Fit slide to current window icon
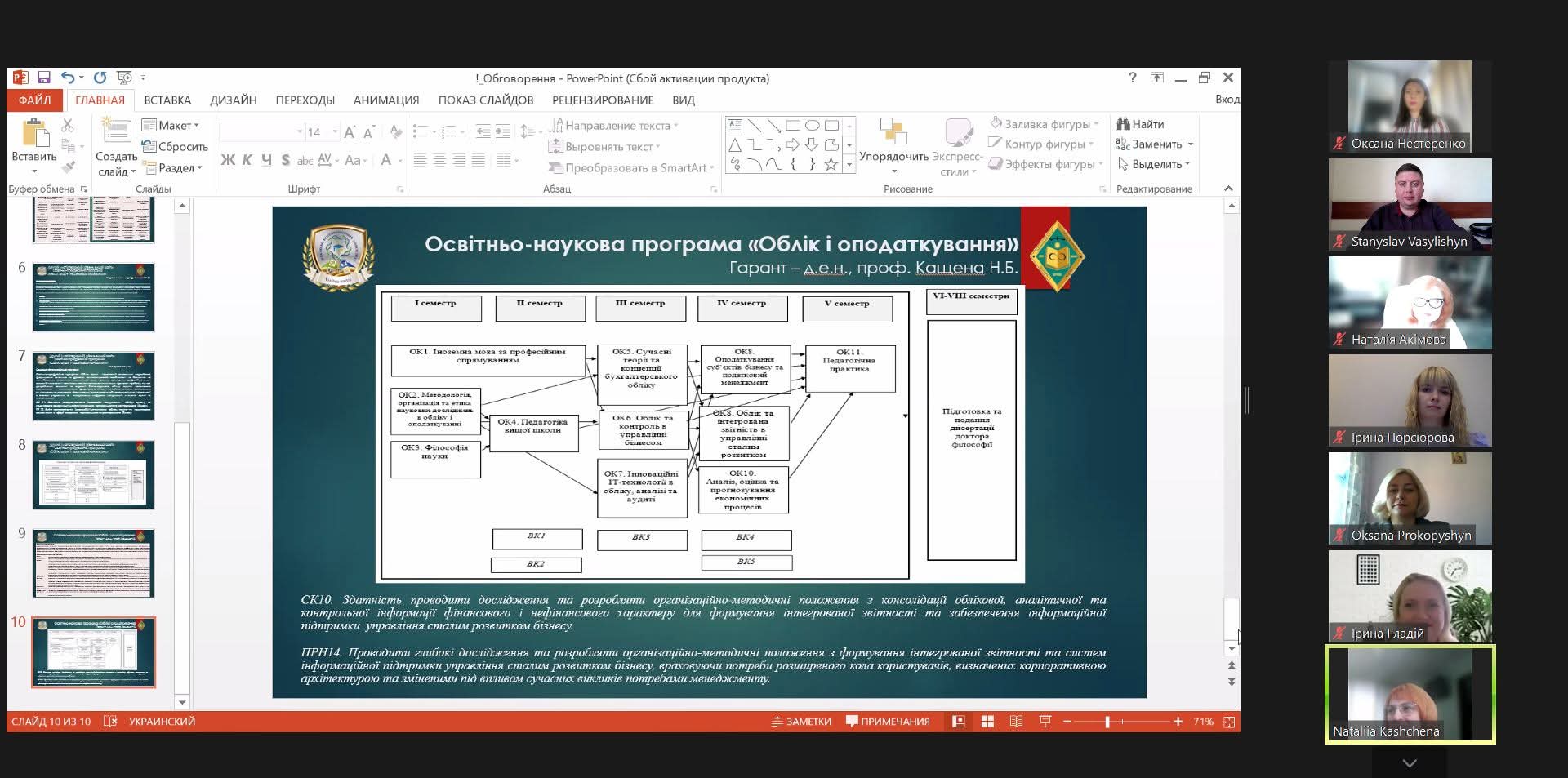Image resolution: width=1568 pixels, height=778 pixels. pos(1229,722)
